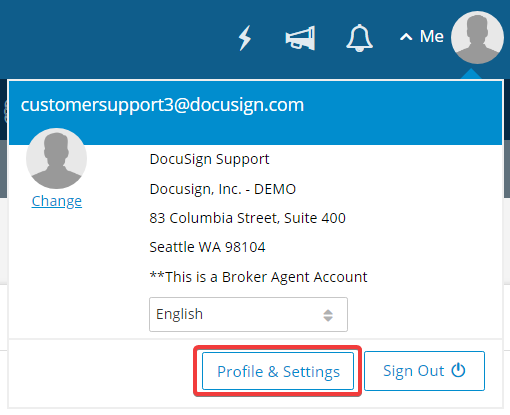This screenshot has width=510, height=415.
Task: Collapse the menu using the caret beside Me
Action: pos(406,37)
